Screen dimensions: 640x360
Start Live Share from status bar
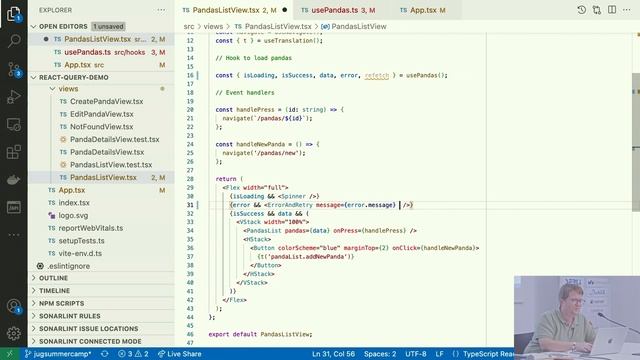[x=180, y=354]
